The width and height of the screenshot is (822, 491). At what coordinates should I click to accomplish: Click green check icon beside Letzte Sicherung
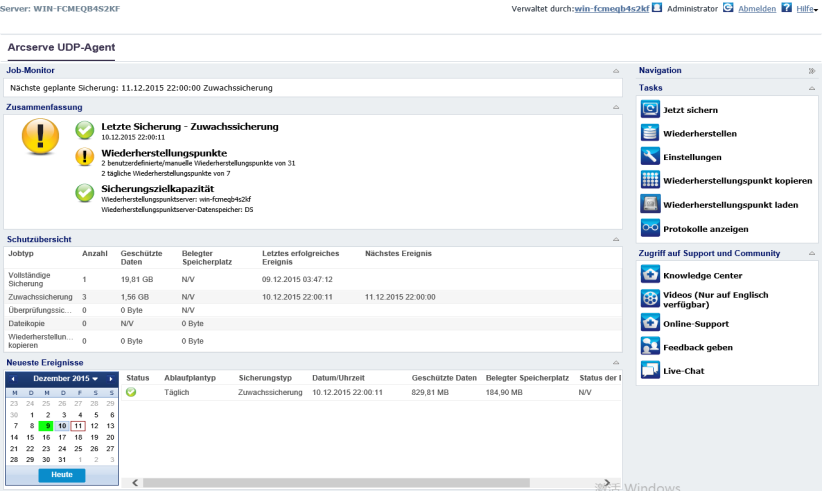point(84,130)
